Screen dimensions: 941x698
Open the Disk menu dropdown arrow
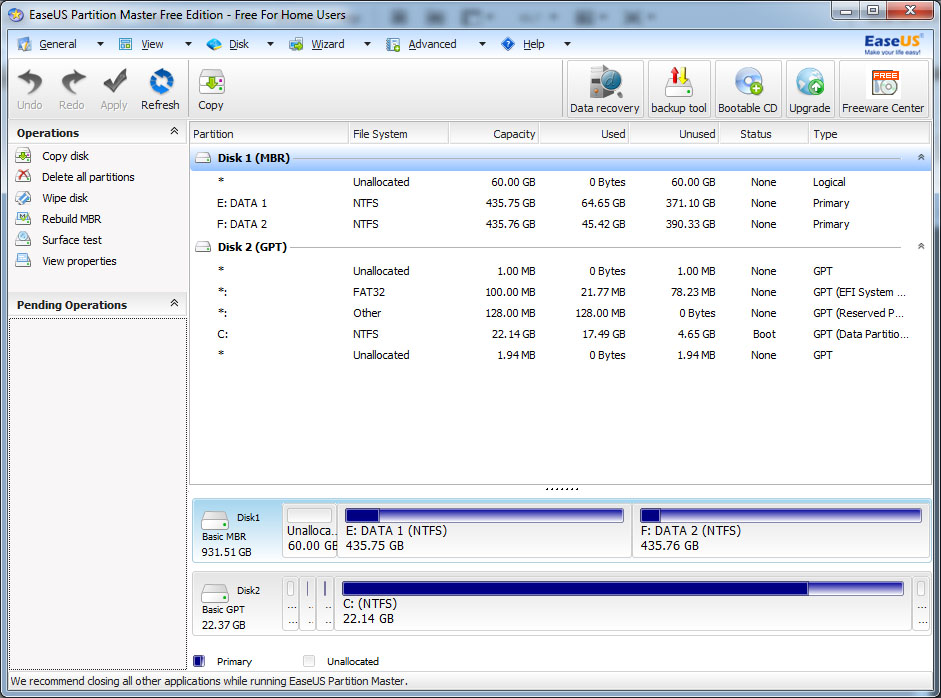tap(270, 44)
